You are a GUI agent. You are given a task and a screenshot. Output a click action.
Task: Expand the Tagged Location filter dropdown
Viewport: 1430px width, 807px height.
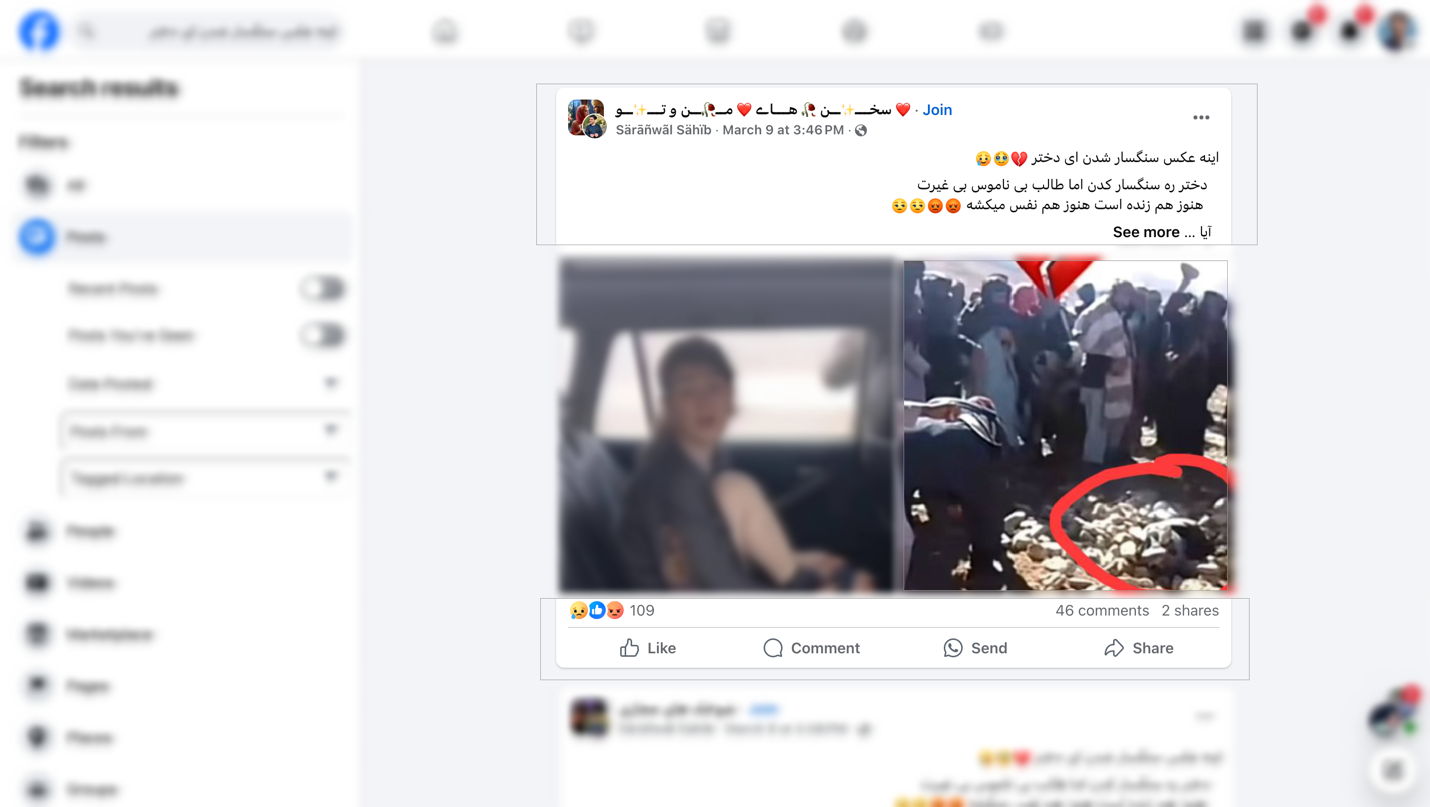[204, 479]
